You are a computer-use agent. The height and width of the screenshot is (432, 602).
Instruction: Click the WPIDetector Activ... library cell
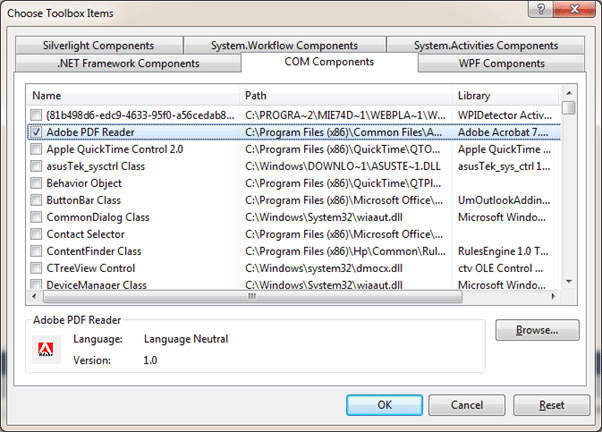pyautogui.click(x=504, y=115)
